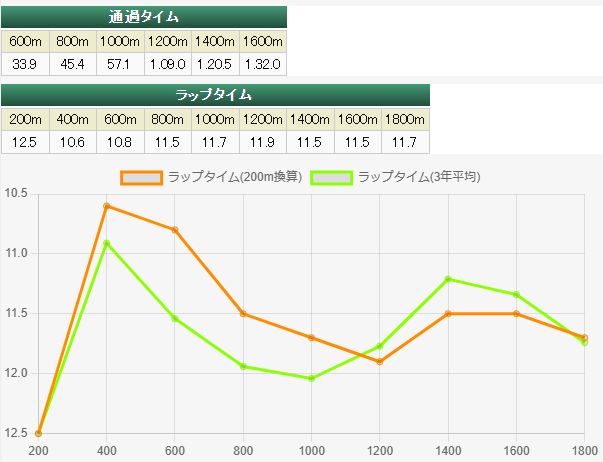Toggle the orange ラップタイム(200m換算) legend label
The height and width of the screenshot is (462, 603).
tap(231, 177)
